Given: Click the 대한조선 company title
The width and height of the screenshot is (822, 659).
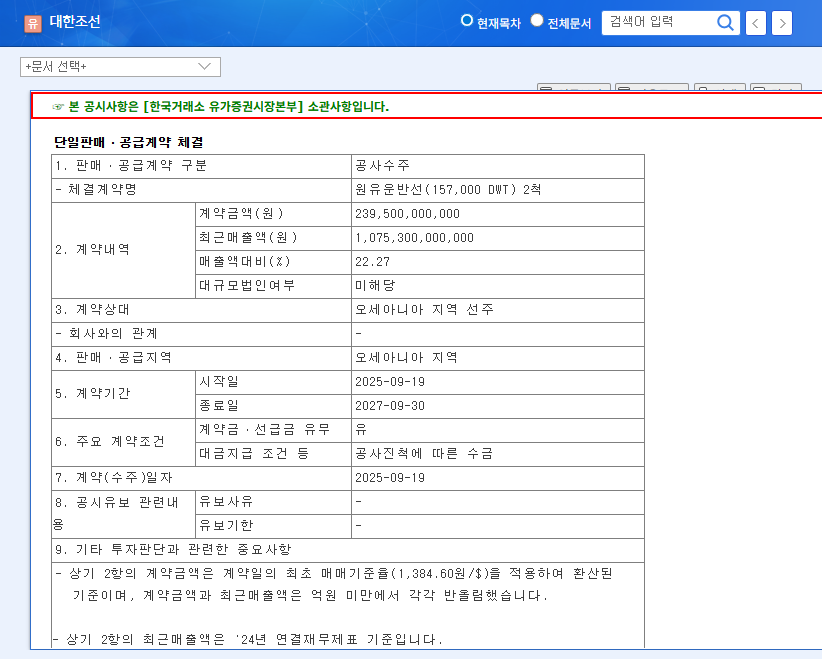Looking at the screenshot, I should point(74,21).
